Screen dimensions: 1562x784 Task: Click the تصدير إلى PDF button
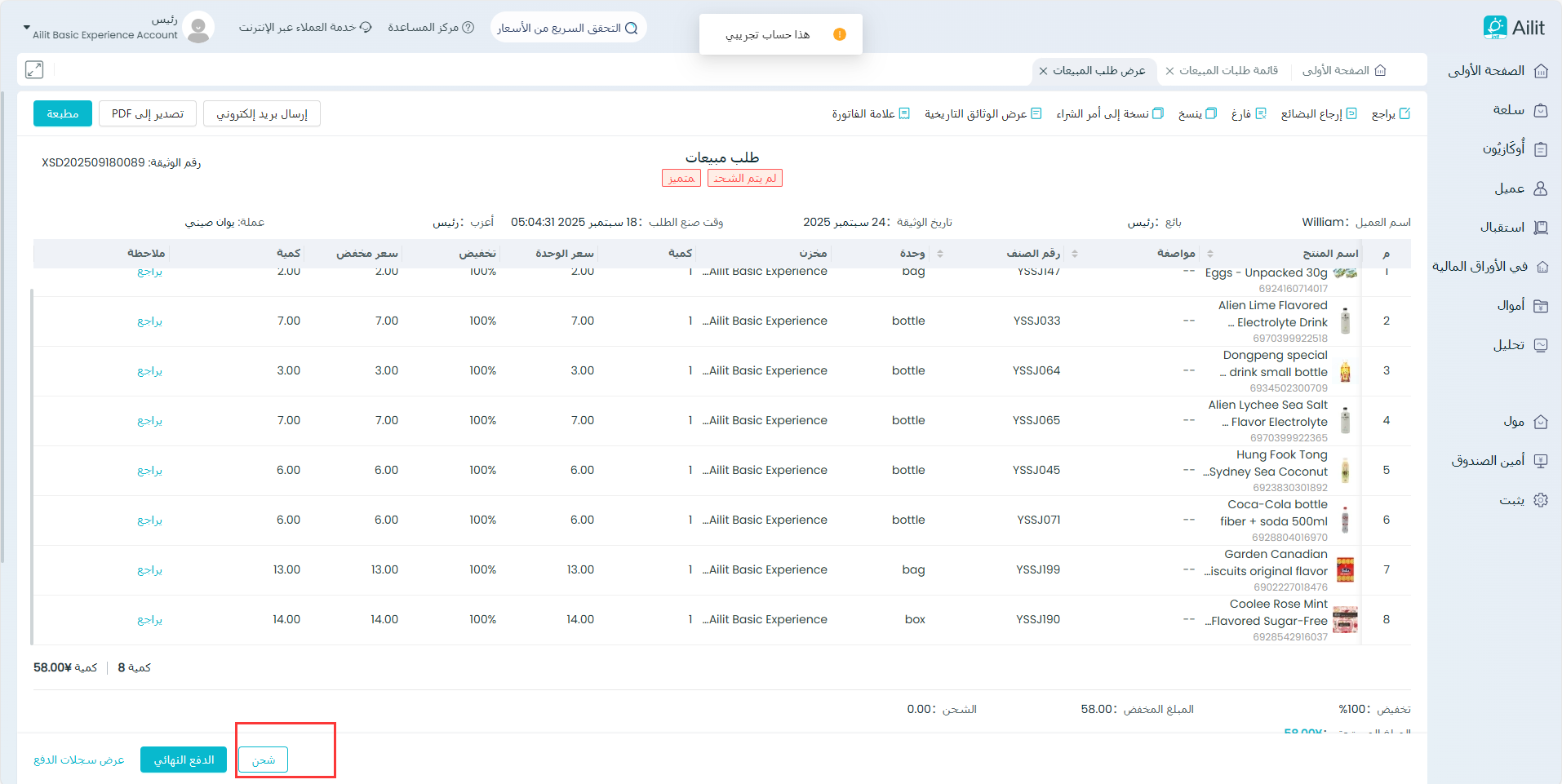(x=148, y=113)
